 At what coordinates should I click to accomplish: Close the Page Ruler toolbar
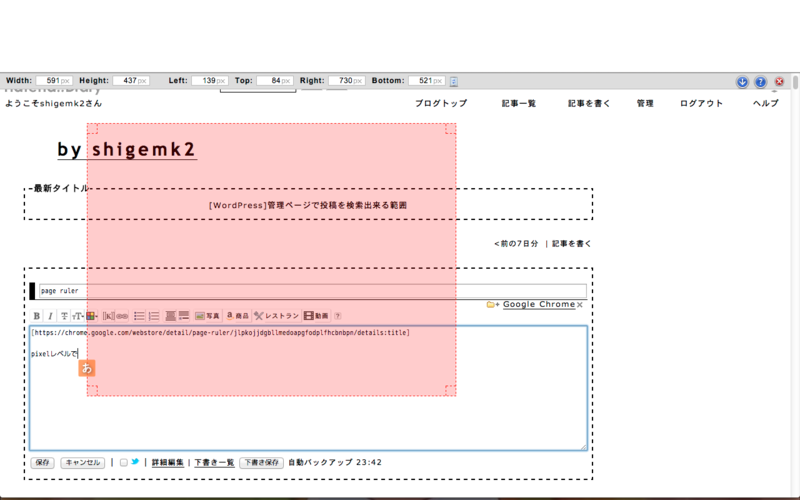click(779, 82)
